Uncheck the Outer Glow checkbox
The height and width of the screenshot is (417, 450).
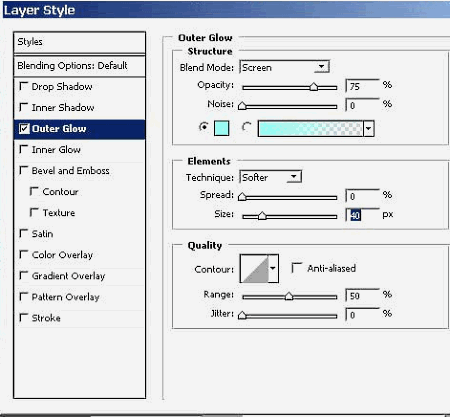(x=24, y=129)
